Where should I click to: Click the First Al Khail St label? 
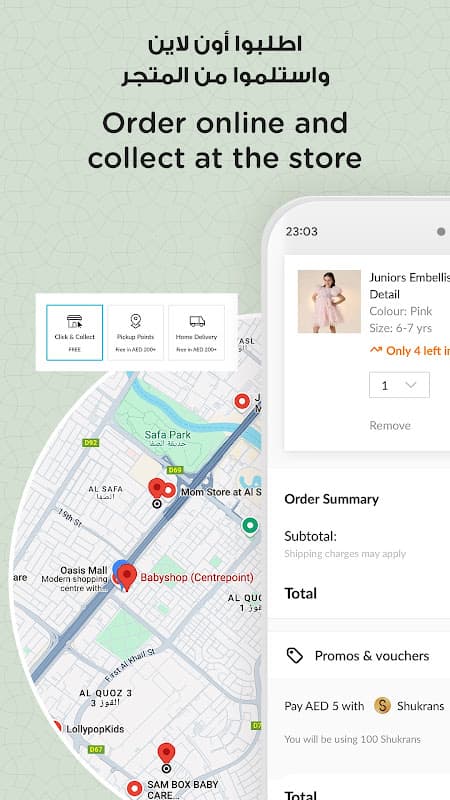(130, 665)
